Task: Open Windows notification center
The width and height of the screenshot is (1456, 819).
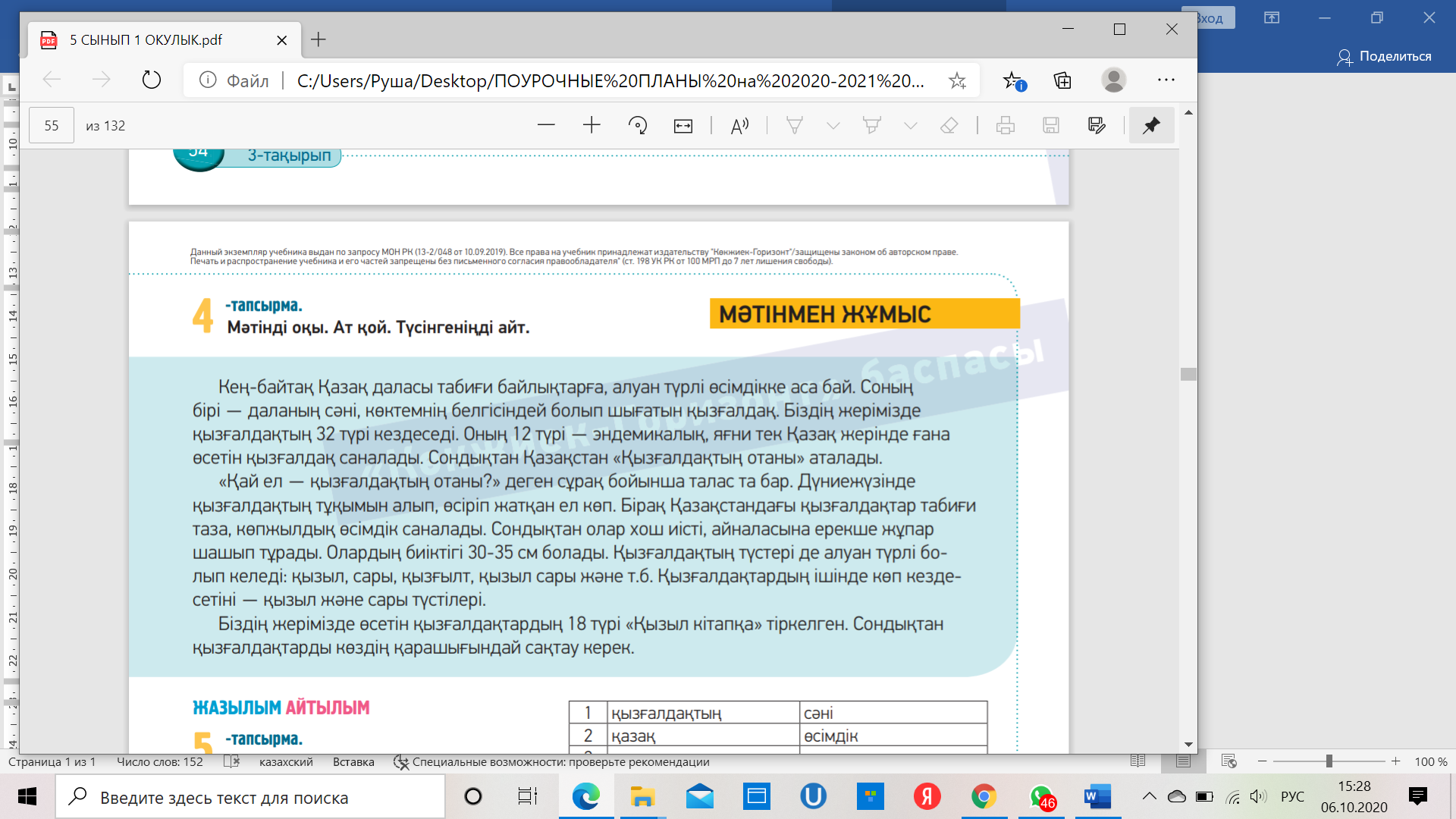Action: (1417, 796)
